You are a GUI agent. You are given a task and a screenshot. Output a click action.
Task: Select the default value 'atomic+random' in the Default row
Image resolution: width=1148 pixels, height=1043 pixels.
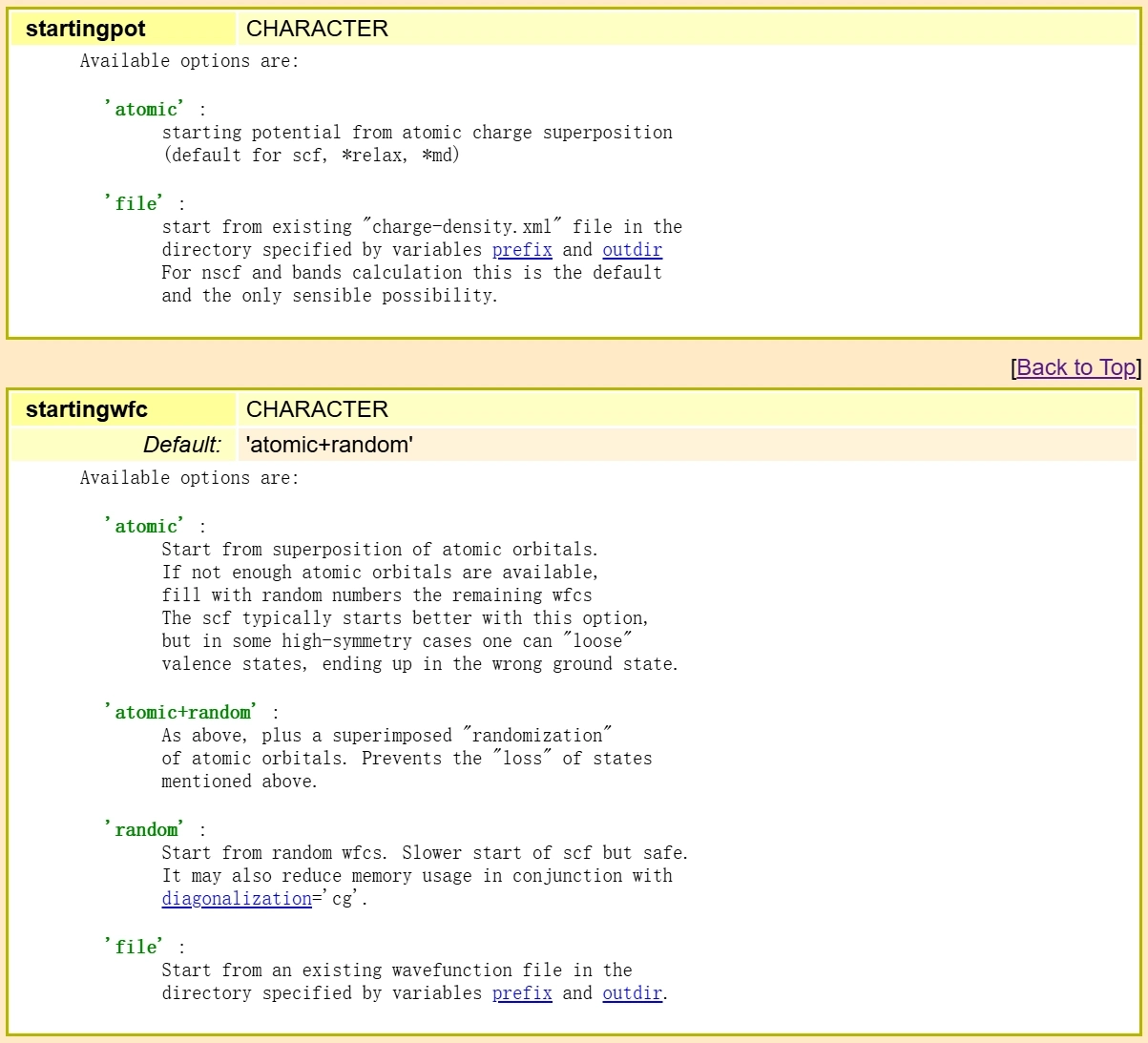[x=329, y=445]
